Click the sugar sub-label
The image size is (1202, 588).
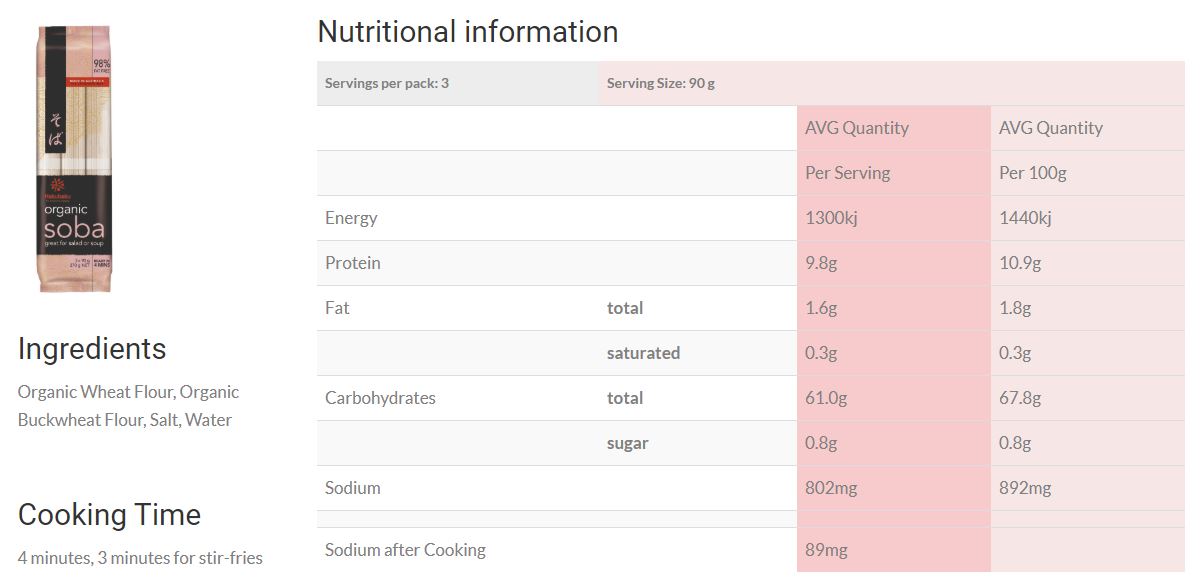coord(627,443)
